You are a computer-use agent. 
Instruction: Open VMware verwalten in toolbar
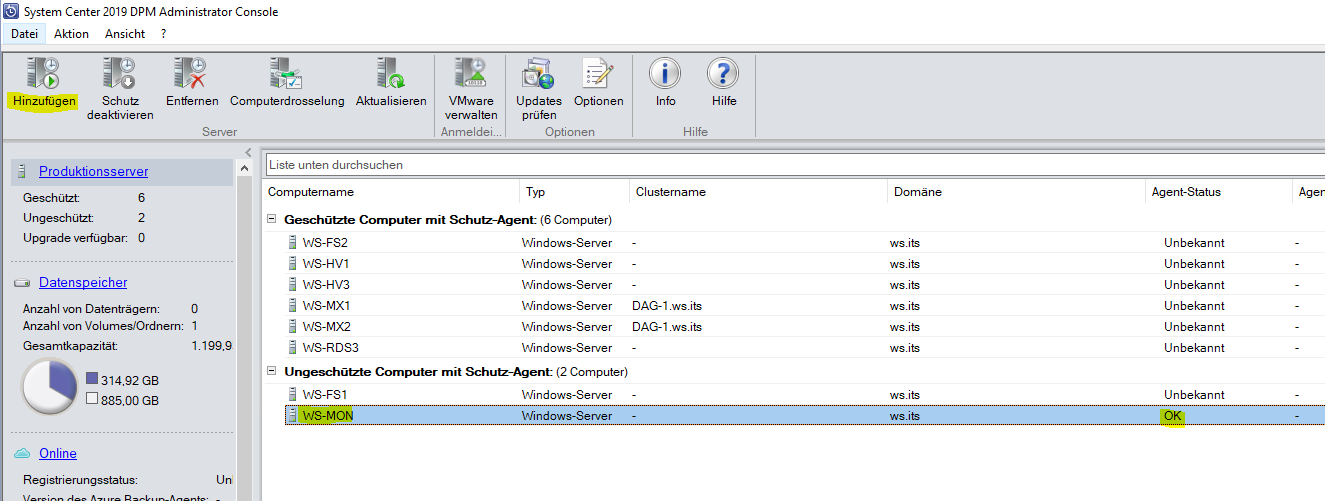coord(471,73)
